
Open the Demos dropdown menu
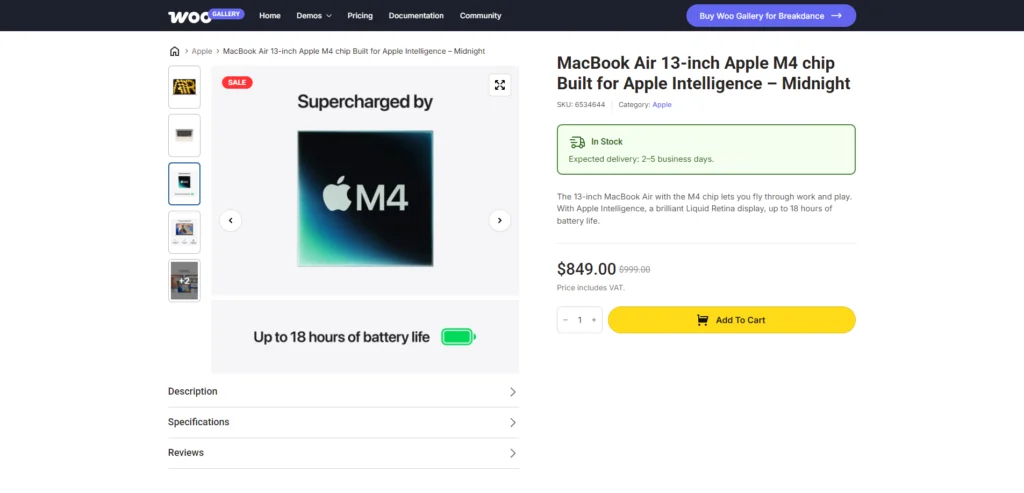313,16
